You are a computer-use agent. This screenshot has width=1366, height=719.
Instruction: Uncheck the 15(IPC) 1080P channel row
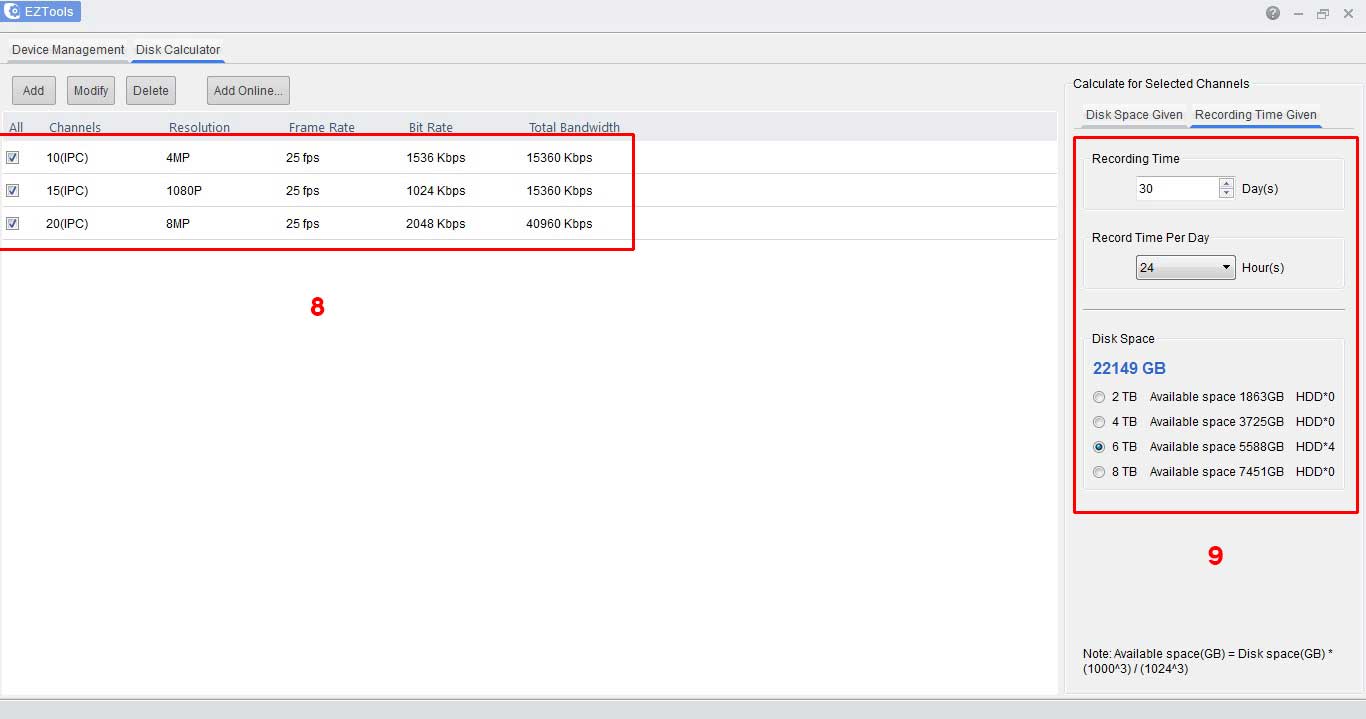(x=13, y=190)
